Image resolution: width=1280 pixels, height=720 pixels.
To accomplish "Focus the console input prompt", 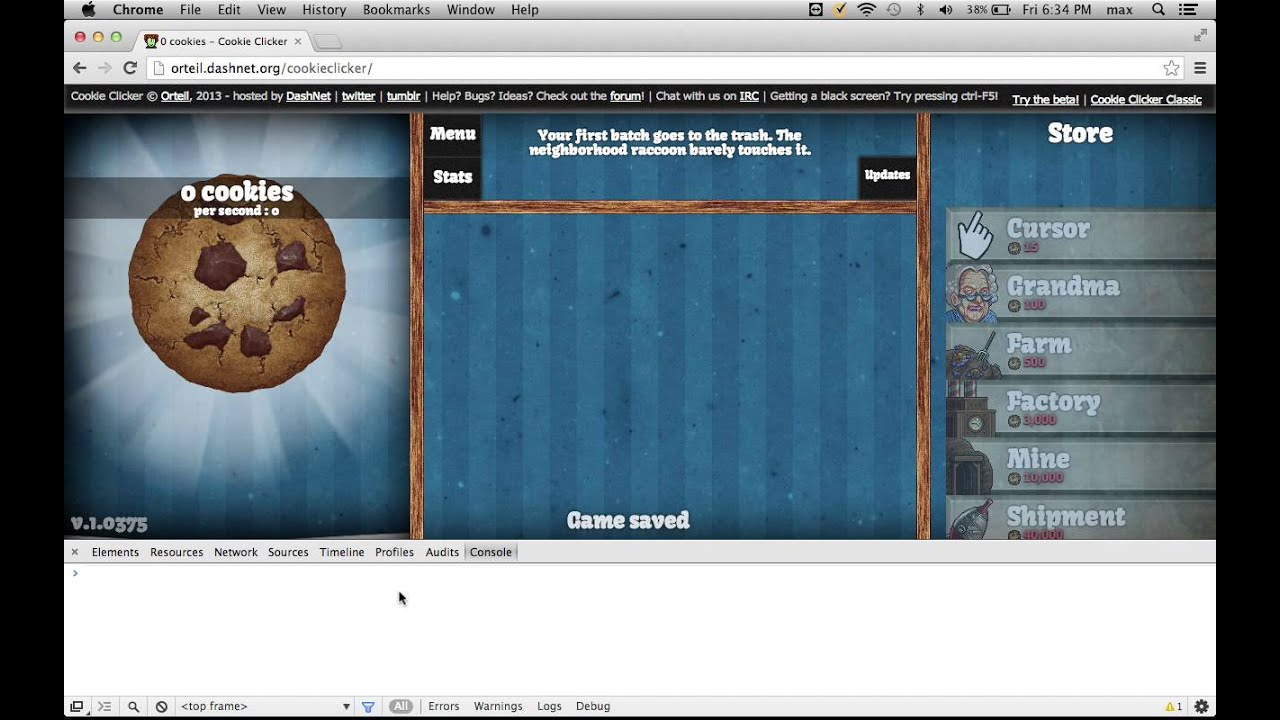I will tap(640, 573).
